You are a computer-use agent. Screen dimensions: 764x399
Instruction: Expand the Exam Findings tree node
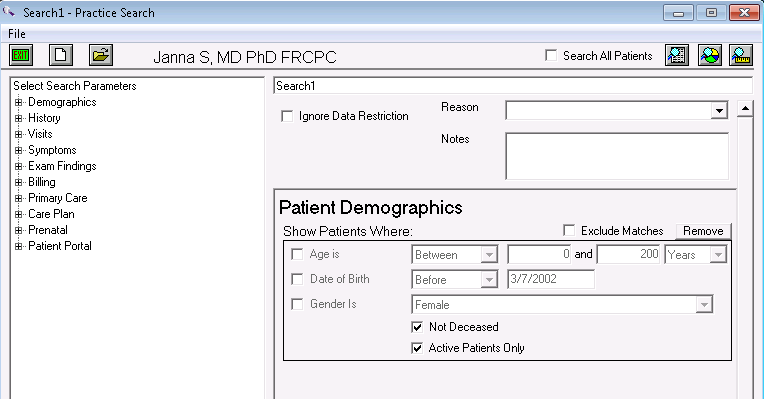coord(19,166)
